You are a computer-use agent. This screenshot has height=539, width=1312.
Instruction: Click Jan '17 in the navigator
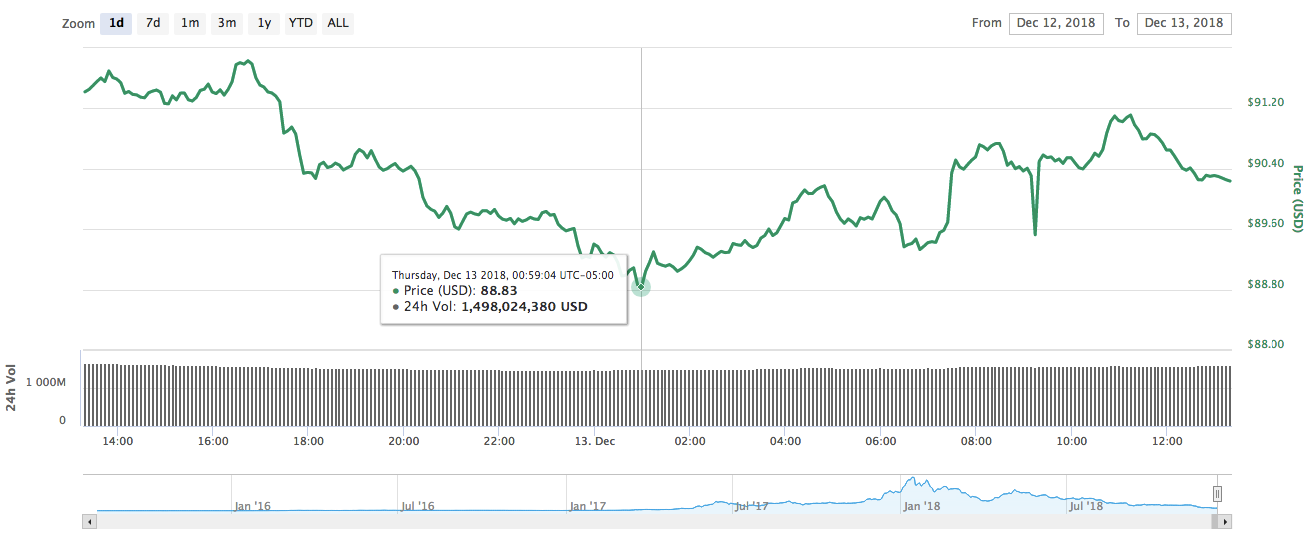coord(587,506)
